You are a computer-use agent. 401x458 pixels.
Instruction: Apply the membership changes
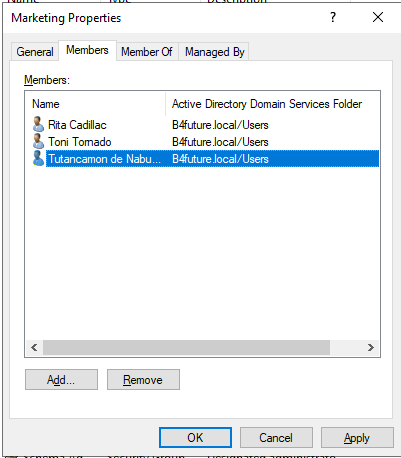point(357,438)
